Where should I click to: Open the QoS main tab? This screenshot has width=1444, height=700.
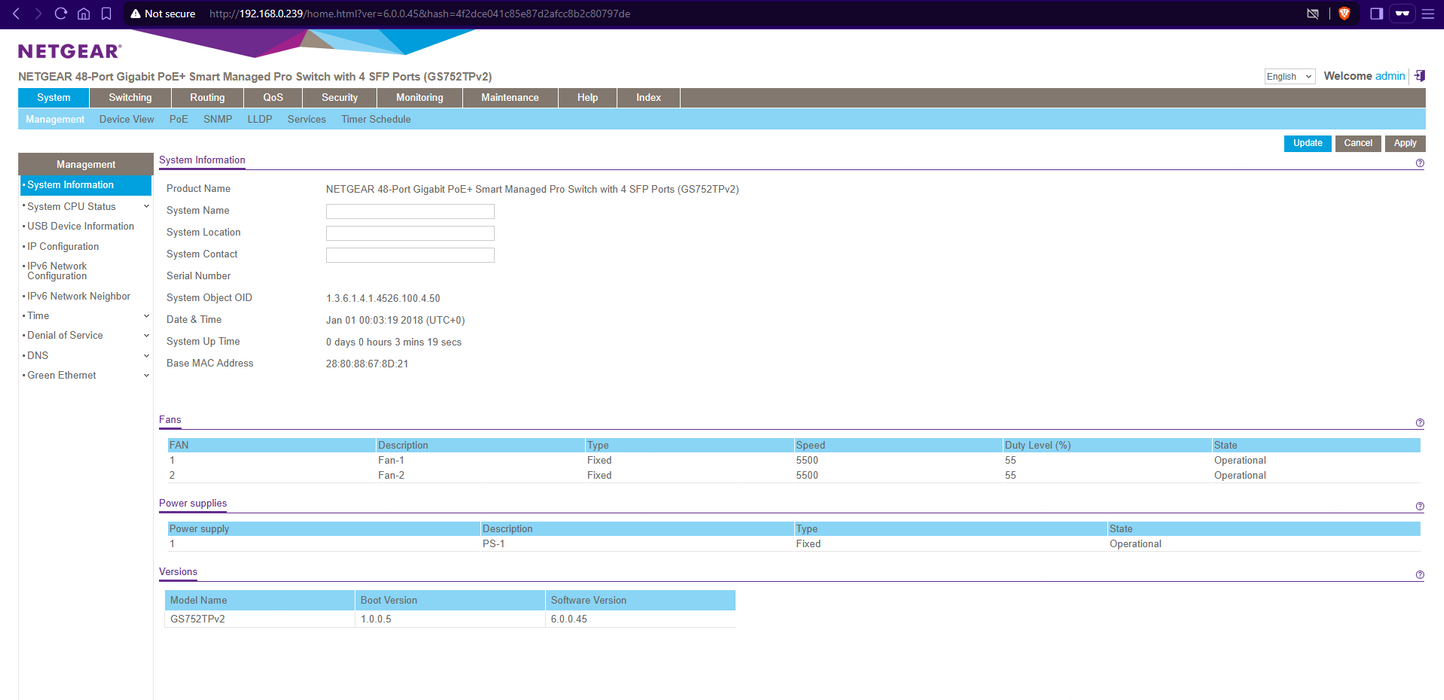273,97
